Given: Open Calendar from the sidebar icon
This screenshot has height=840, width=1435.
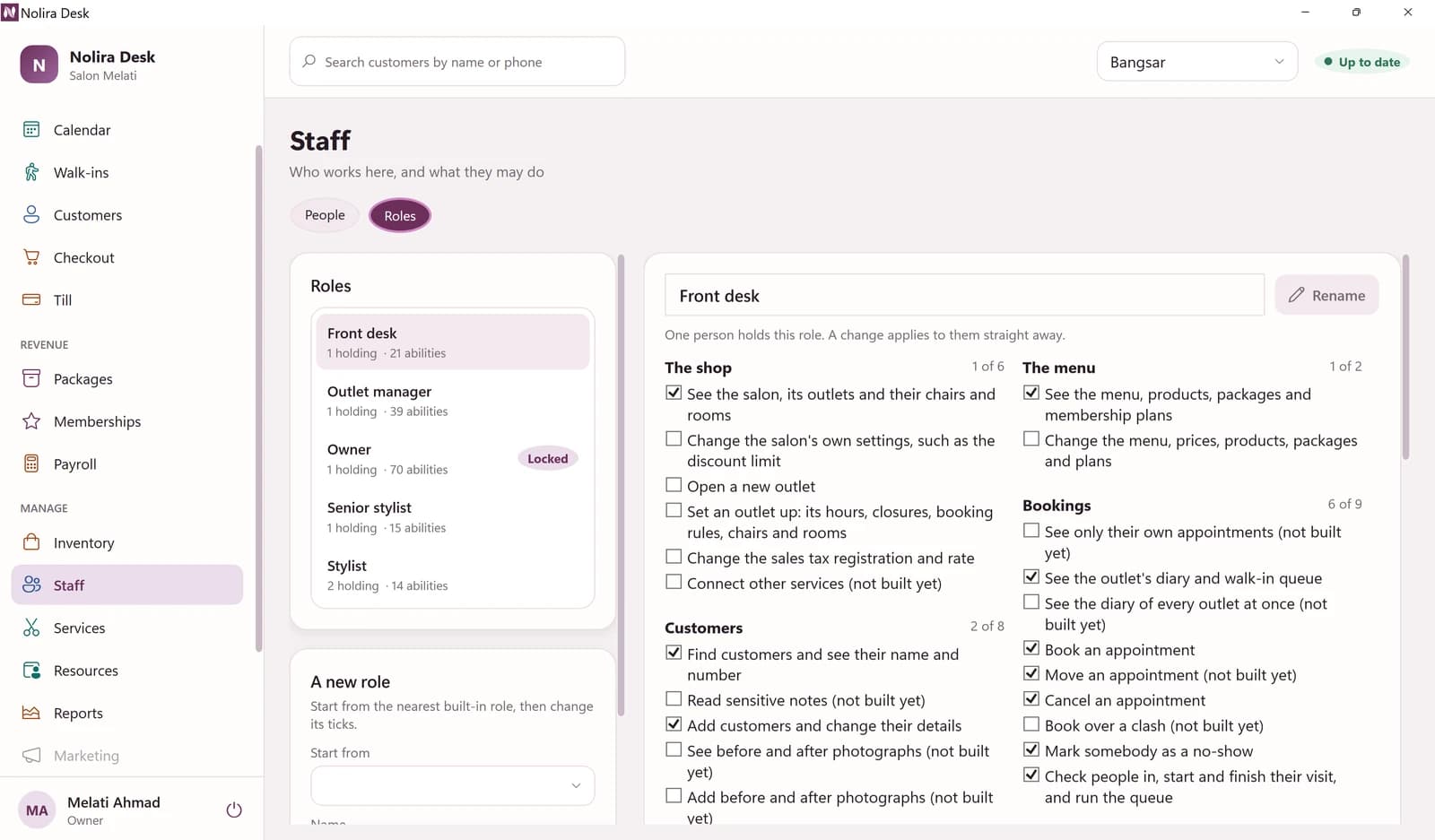Looking at the screenshot, I should 31,129.
